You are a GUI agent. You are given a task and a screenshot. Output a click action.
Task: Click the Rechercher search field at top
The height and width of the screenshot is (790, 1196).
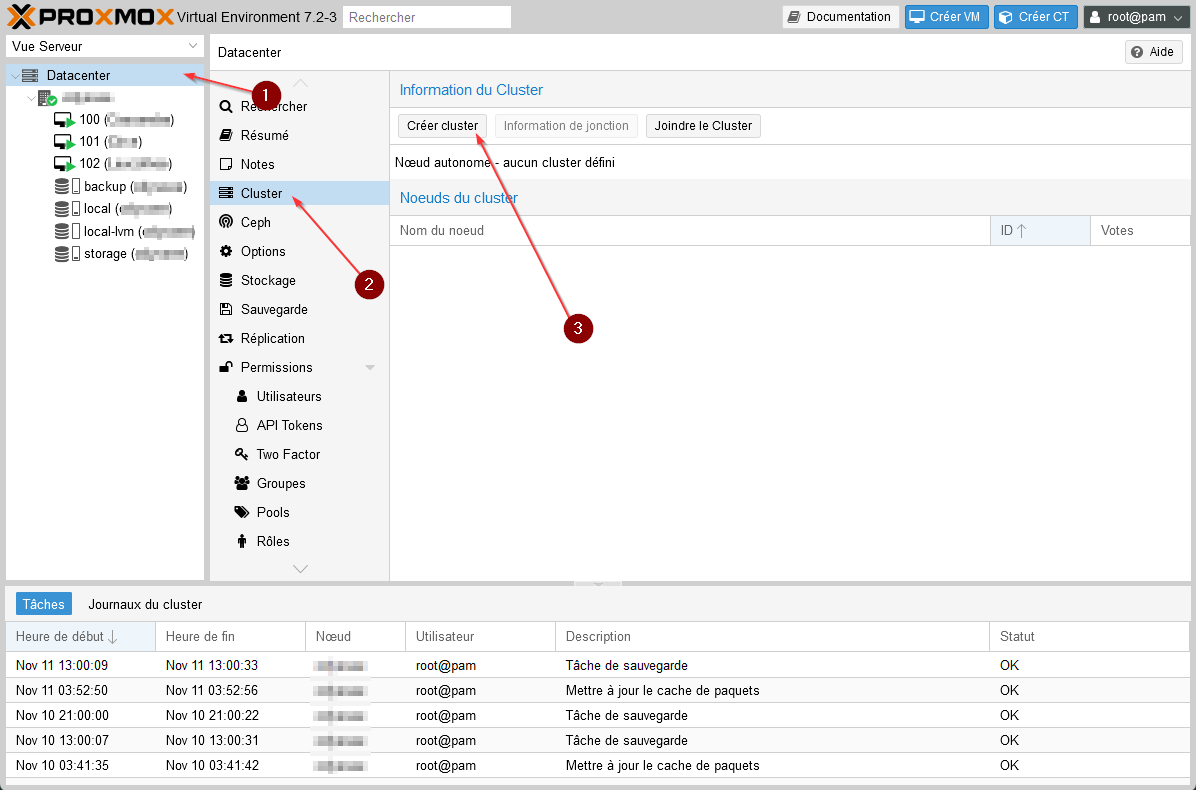tap(426, 17)
